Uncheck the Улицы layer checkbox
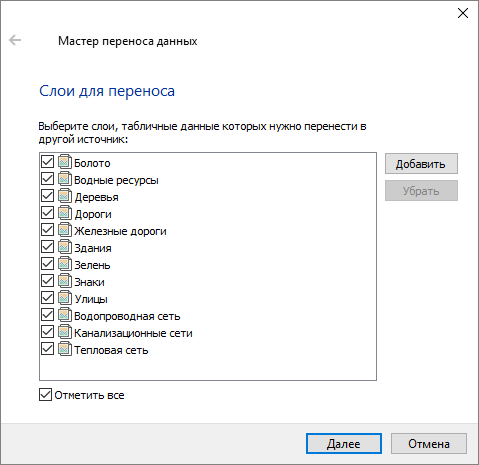The image size is (479, 465). (47, 298)
